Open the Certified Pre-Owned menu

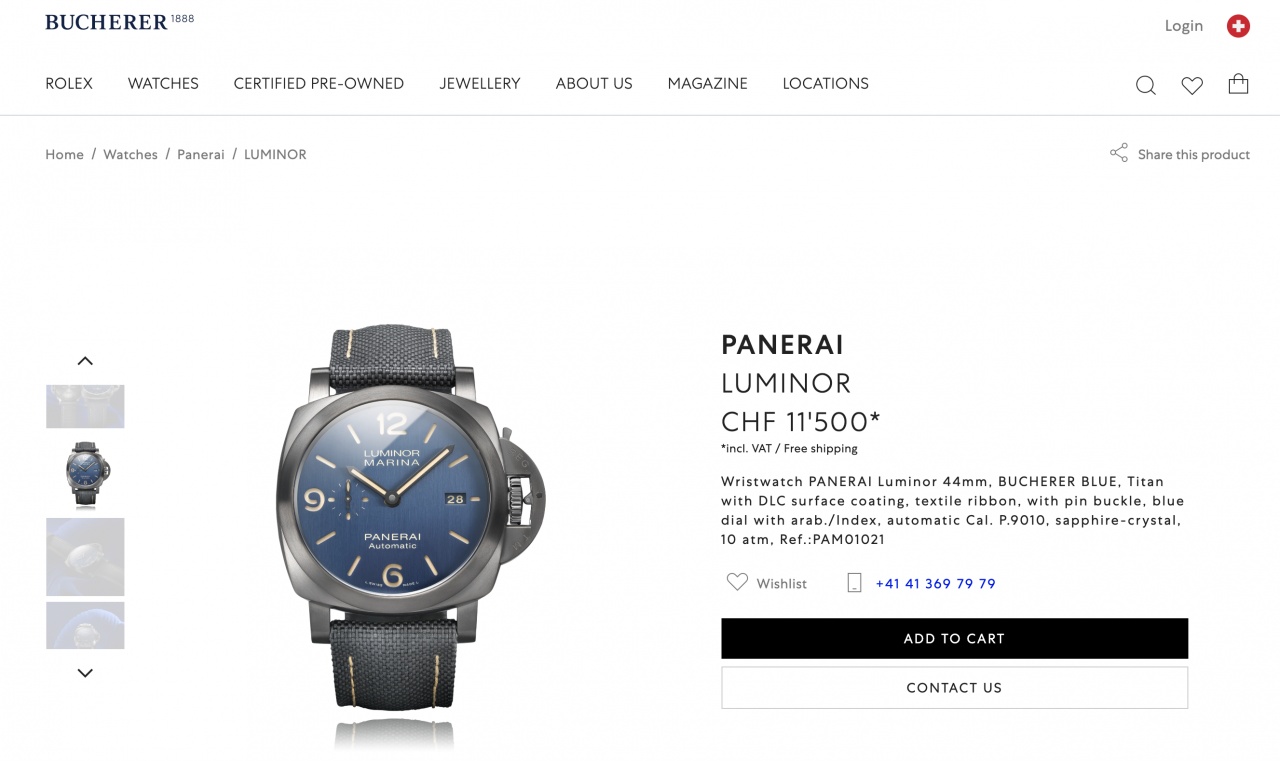tap(319, 84)
